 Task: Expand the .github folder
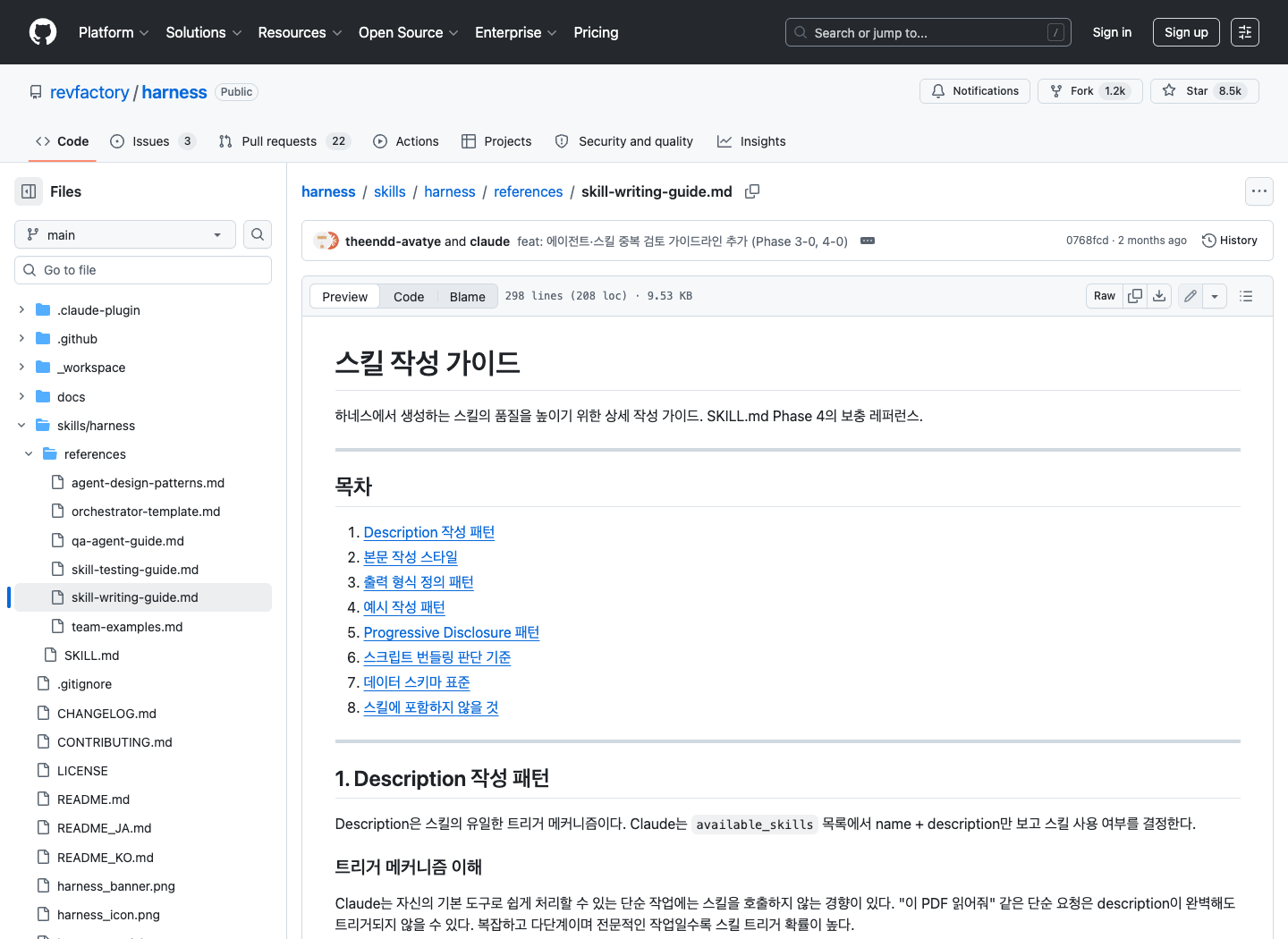(x=21, y=339)
